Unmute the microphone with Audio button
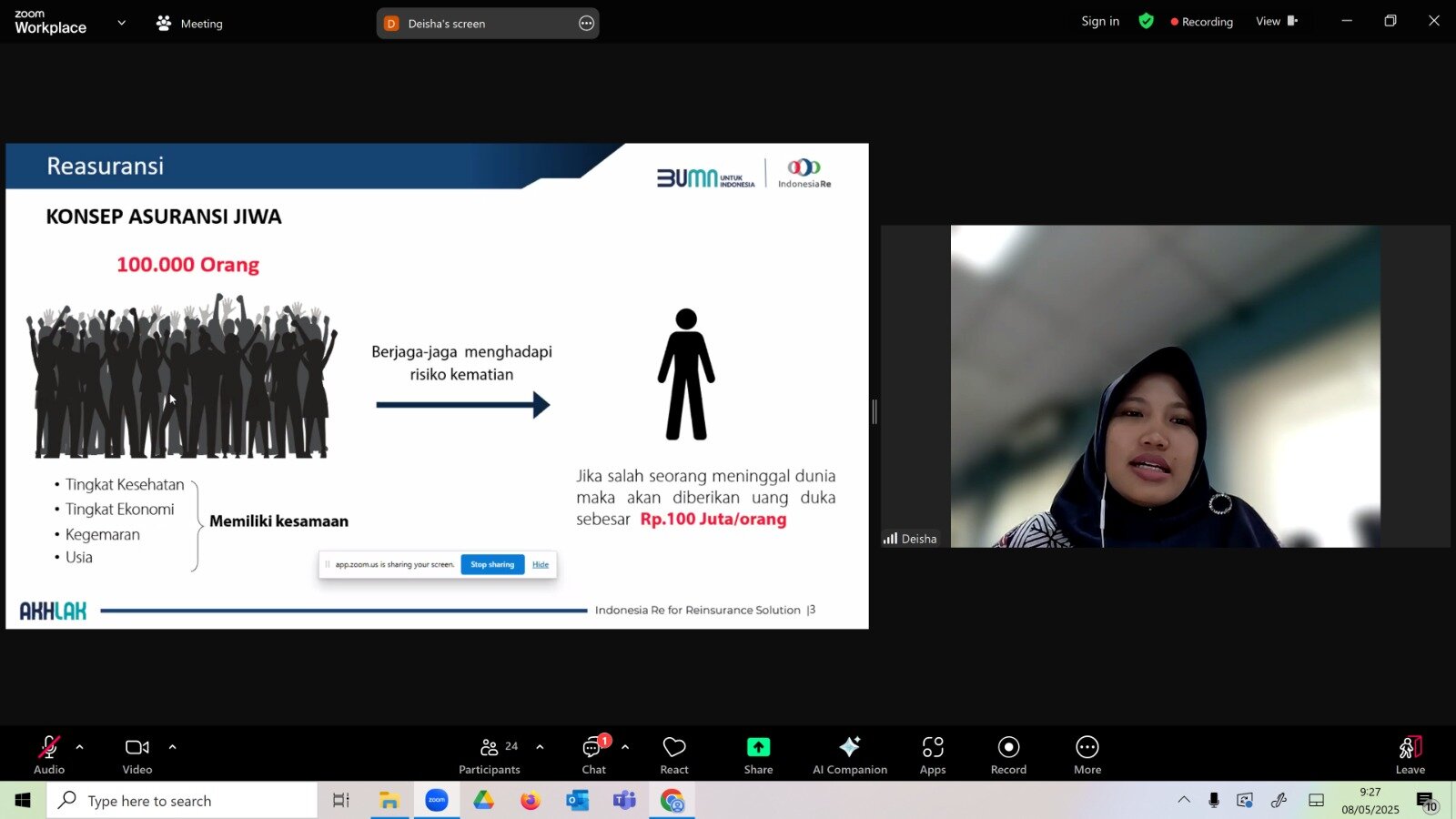The width and height of the screenshot is (1456, 819). [x=49, y=755]
